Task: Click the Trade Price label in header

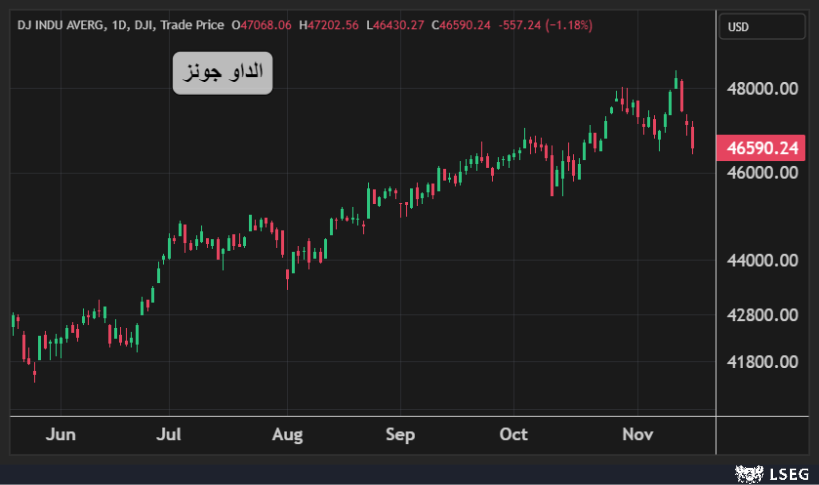Action: click(191, 24)
